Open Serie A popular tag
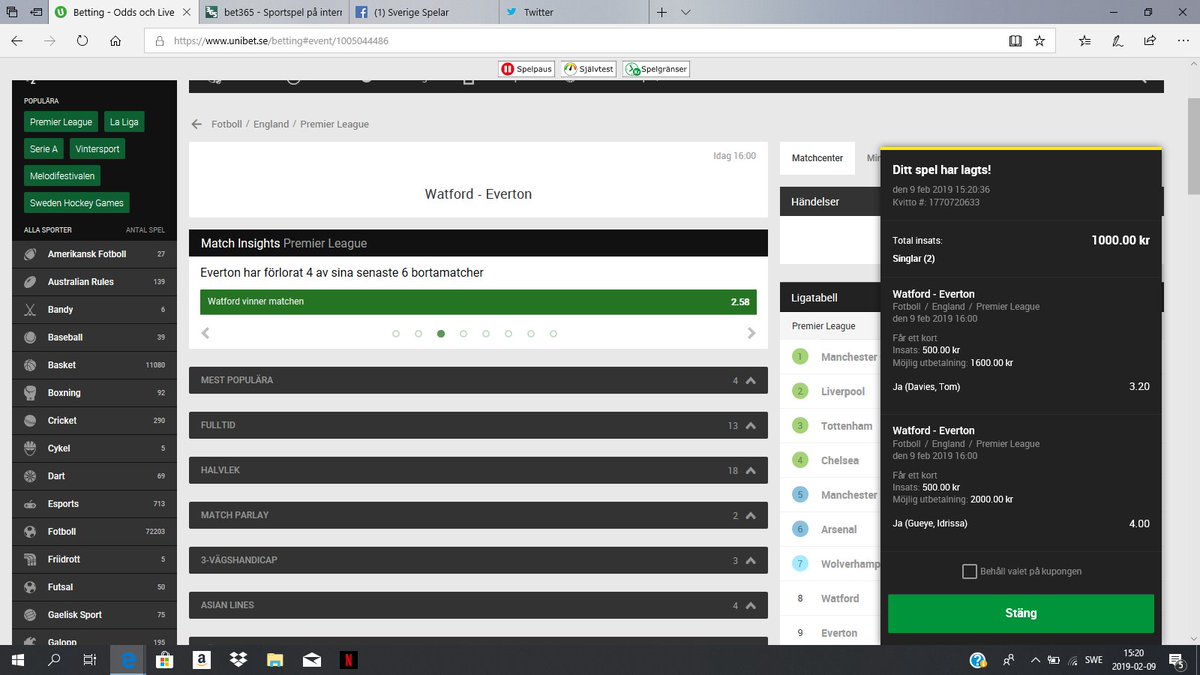1200x675 pixels. (x=44, y=149)
